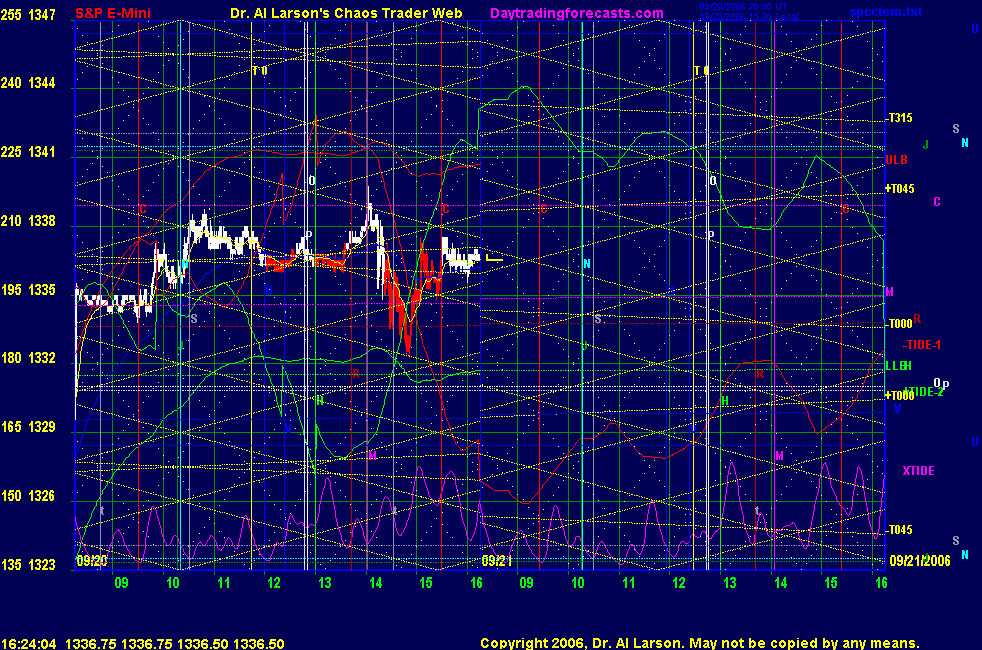
Task: Click the "09/20/2006 15:30 Local" timestamp
Action: tap(749, 17)
